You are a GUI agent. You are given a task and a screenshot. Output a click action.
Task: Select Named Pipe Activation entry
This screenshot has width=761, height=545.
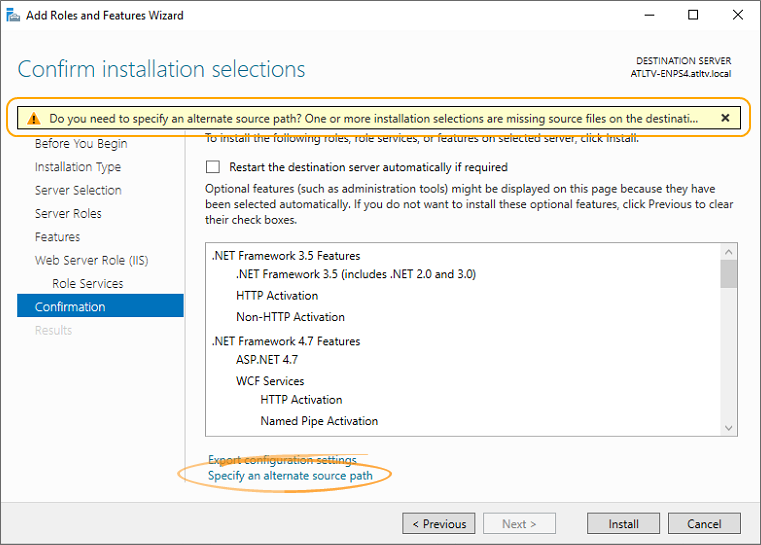319,421
